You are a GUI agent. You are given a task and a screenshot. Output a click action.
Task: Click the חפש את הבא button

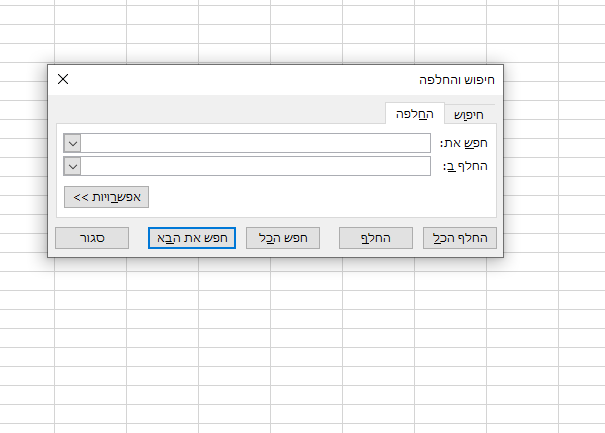191,238
